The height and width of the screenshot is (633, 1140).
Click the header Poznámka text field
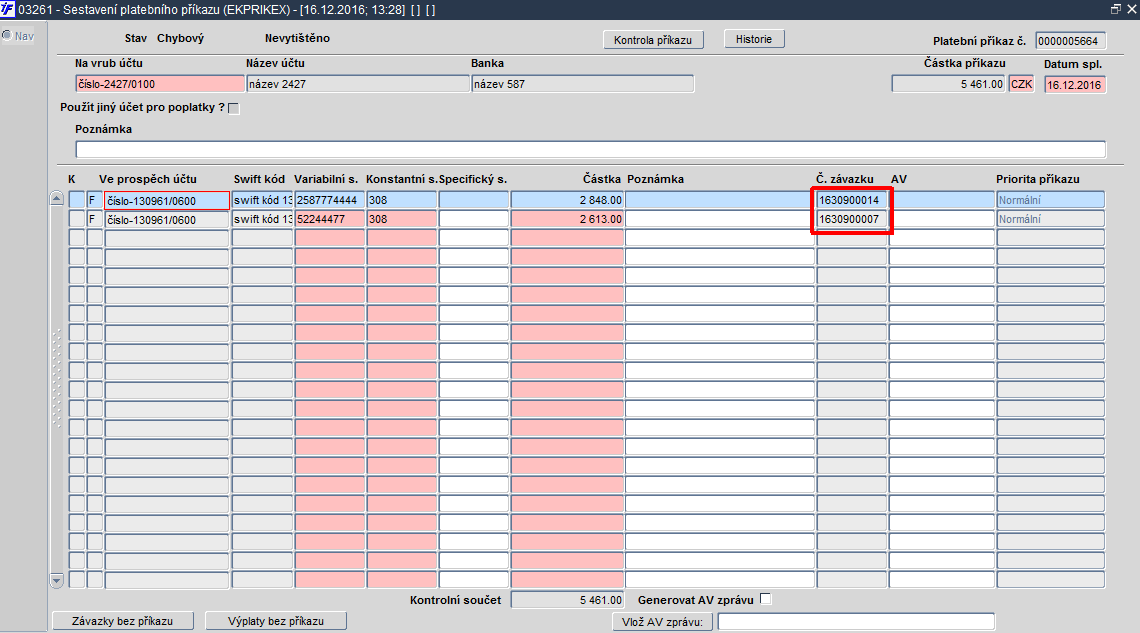590,150
